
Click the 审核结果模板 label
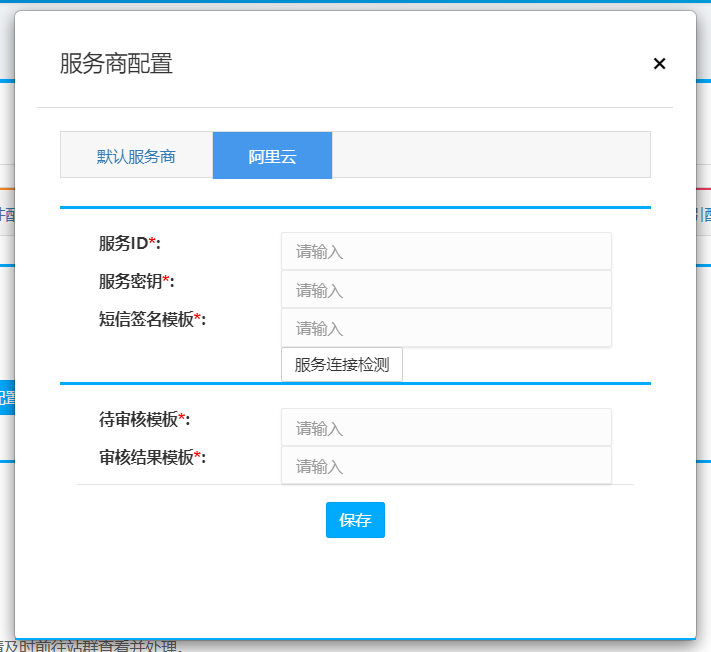145,458
